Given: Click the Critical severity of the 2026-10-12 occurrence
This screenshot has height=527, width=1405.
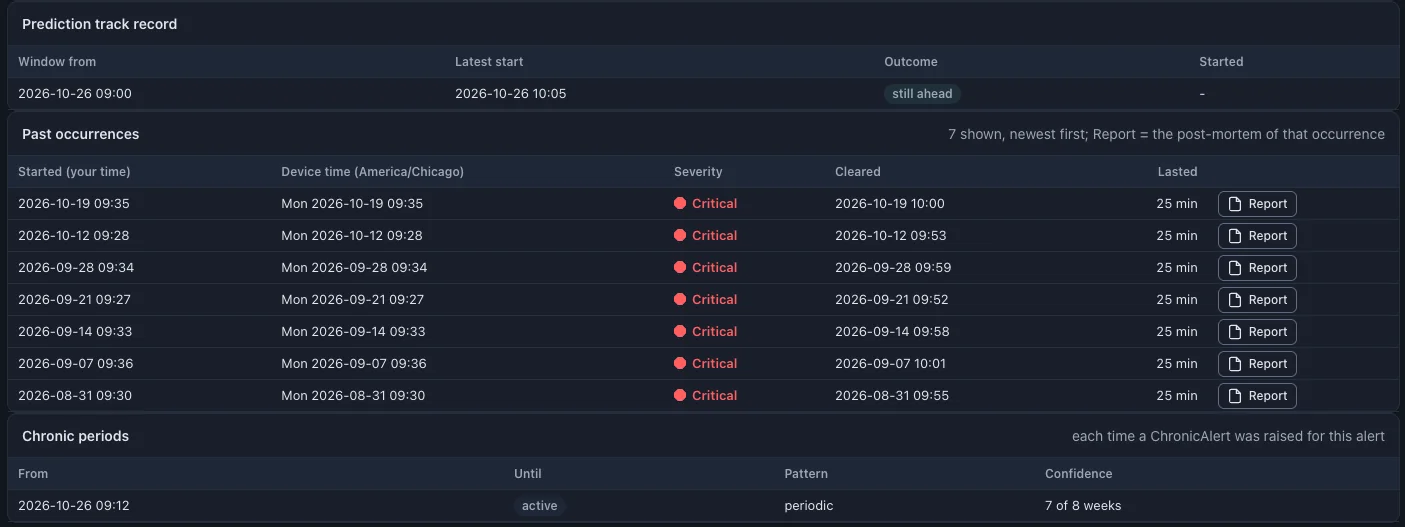Looking at the screenshot, I should click(706, 236).
